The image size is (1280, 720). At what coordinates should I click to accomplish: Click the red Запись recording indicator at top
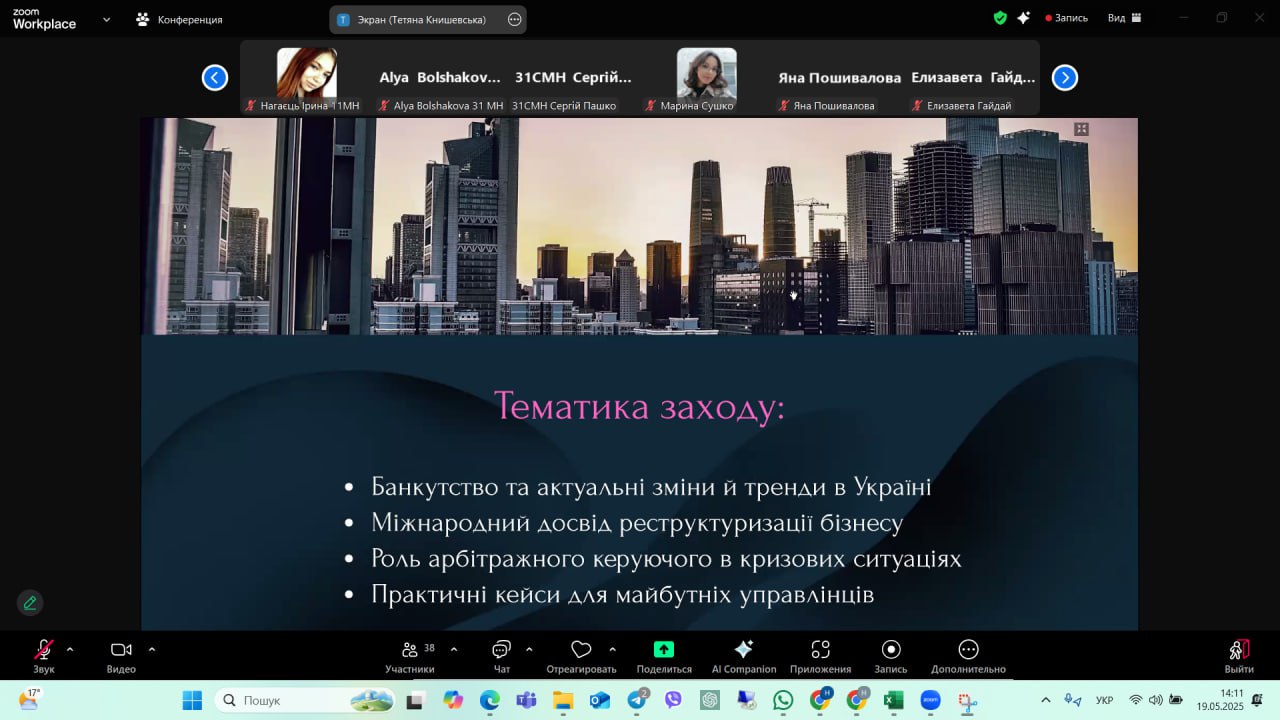pyautogui.click(x=1067, y=18)
